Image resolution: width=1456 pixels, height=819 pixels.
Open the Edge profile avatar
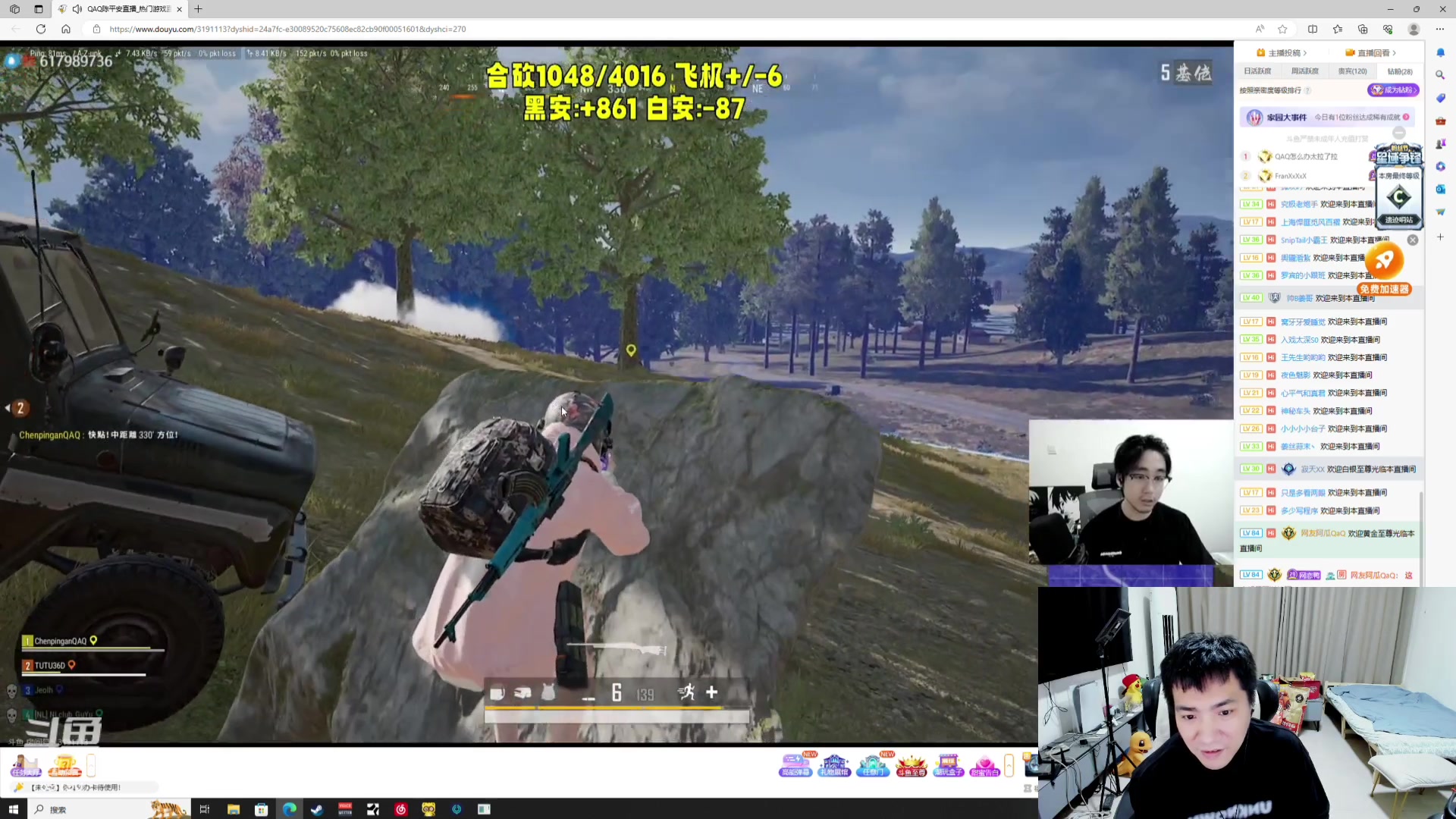[1414, 29]
